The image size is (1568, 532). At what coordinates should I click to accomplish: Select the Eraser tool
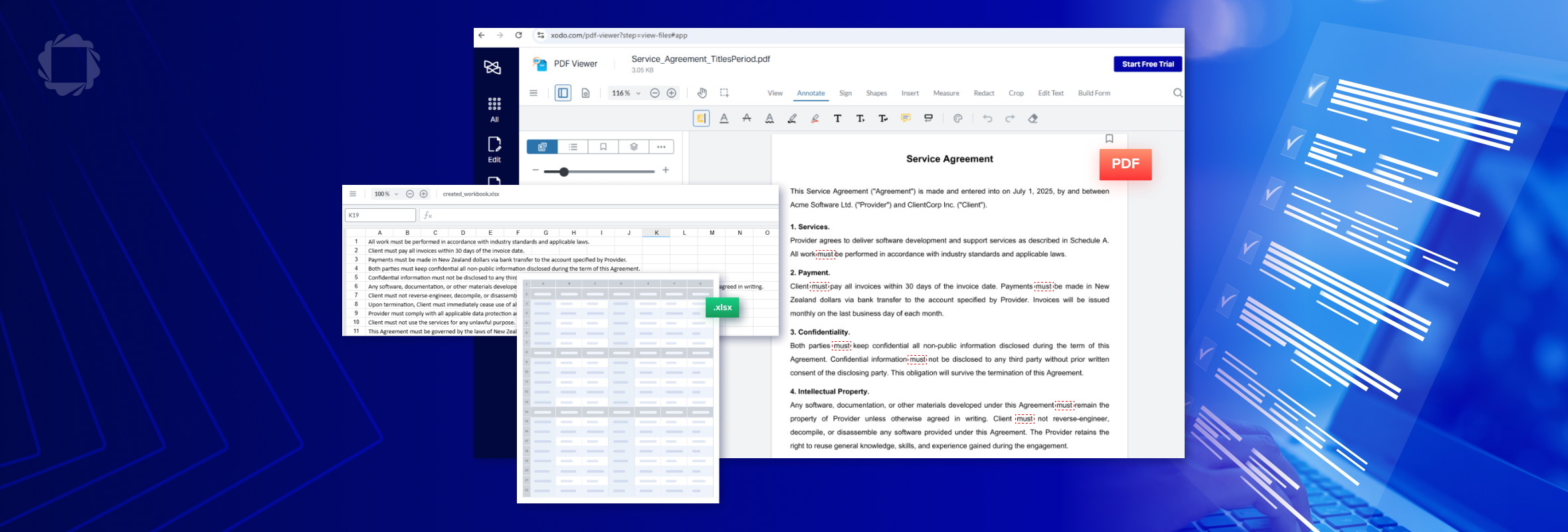1033,118
